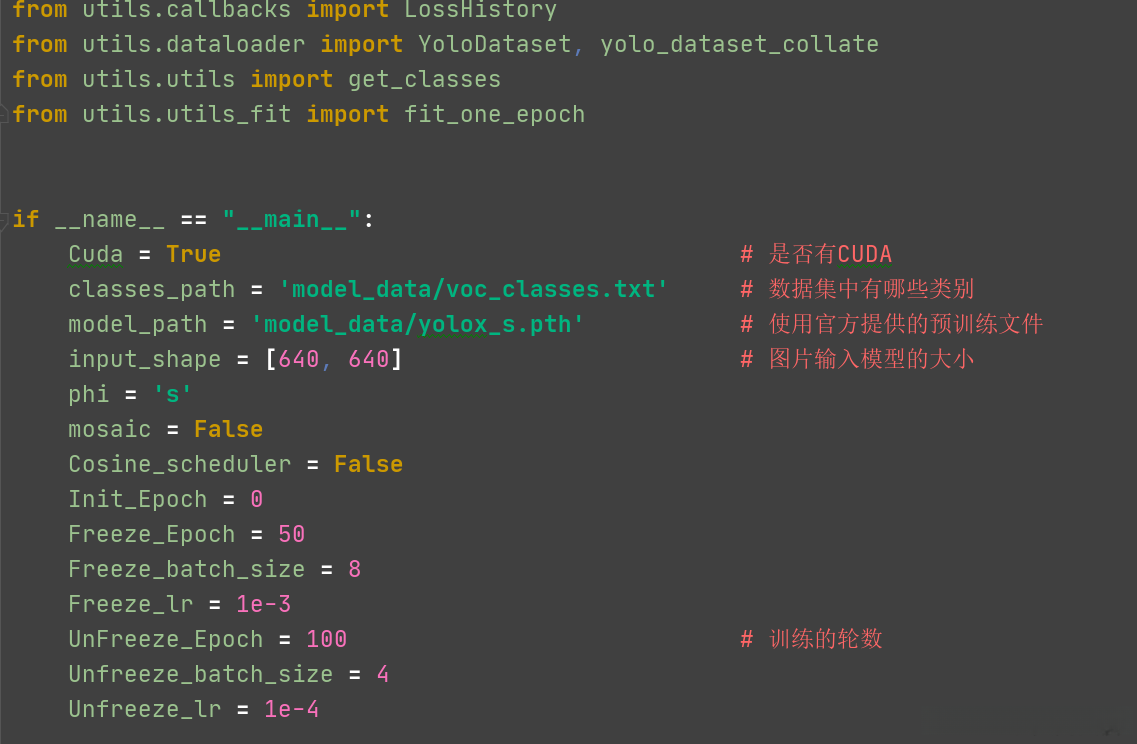Click the 'model_data/yolox_s.pth' path string
The height and width of the screenshot is (744, 1137).
[x=417, y=324]
